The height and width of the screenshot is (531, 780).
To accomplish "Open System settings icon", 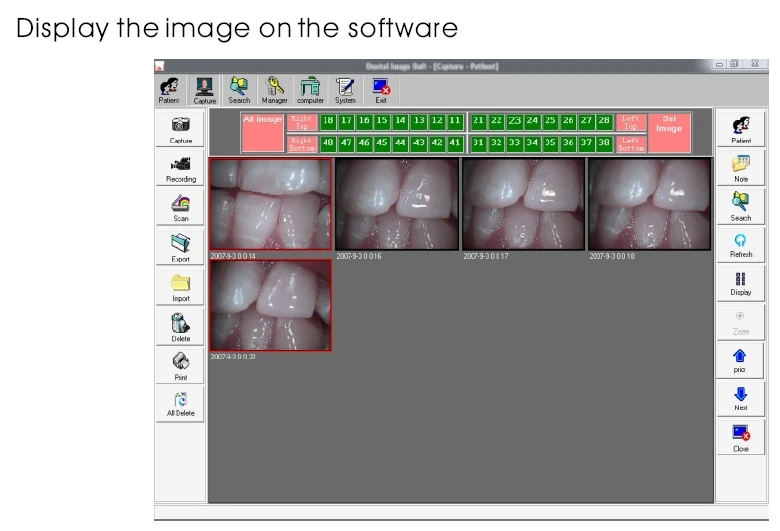I will coord(345,90).
